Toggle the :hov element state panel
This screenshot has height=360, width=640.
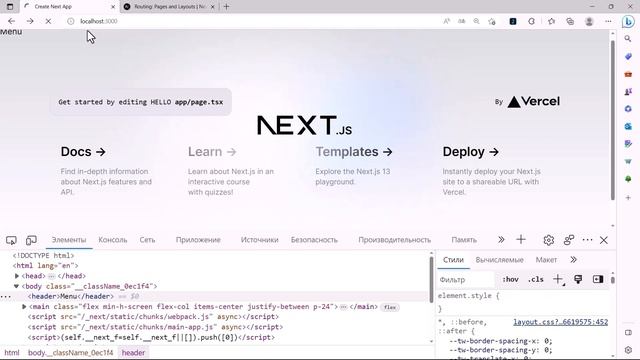click(x=510, y=280)
